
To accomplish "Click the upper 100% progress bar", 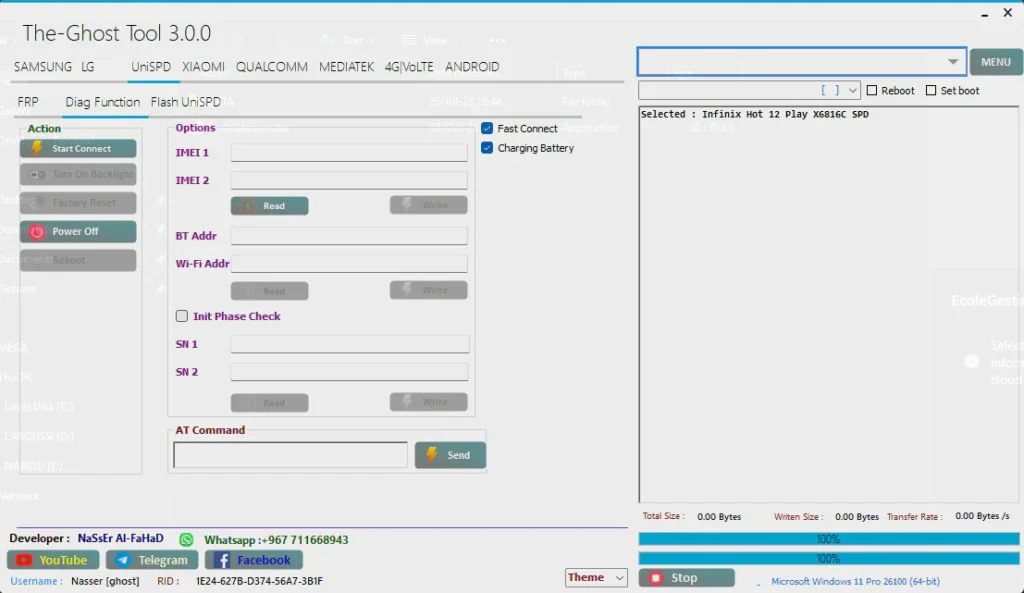I will coord(828,539).
